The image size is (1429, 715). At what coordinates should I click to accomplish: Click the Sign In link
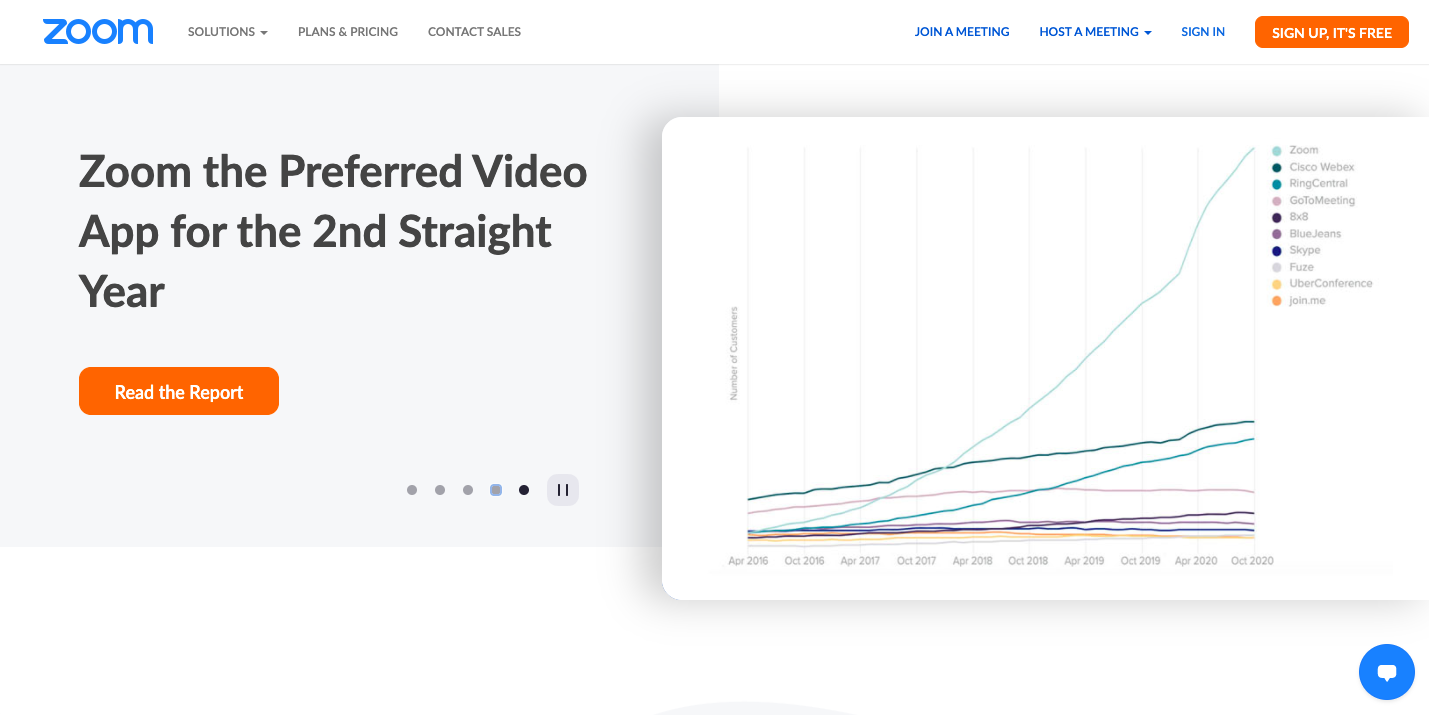pos(1203,32)
